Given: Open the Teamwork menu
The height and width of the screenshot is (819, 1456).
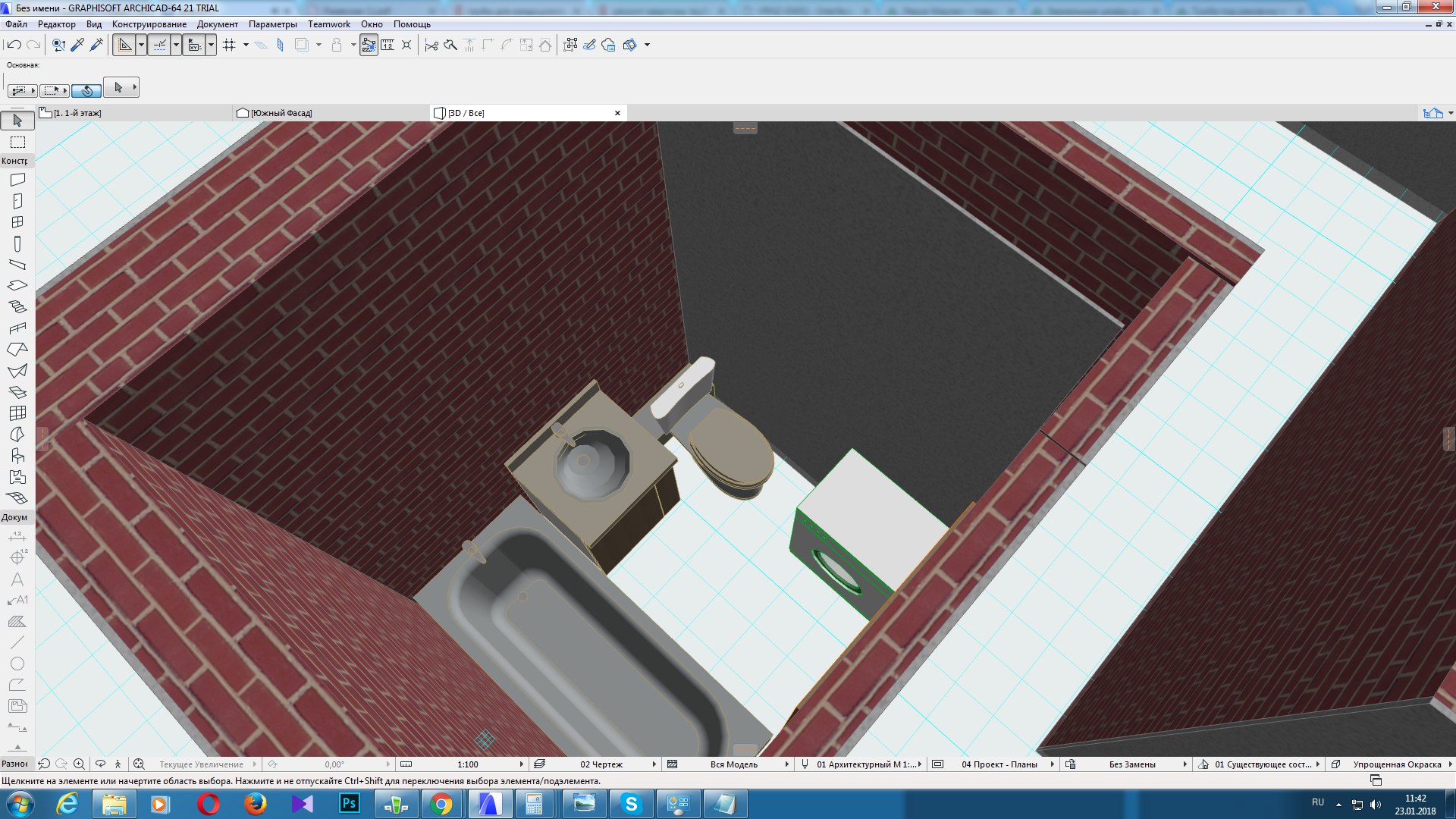Looking at the screenshot, I should click(329, 24).
